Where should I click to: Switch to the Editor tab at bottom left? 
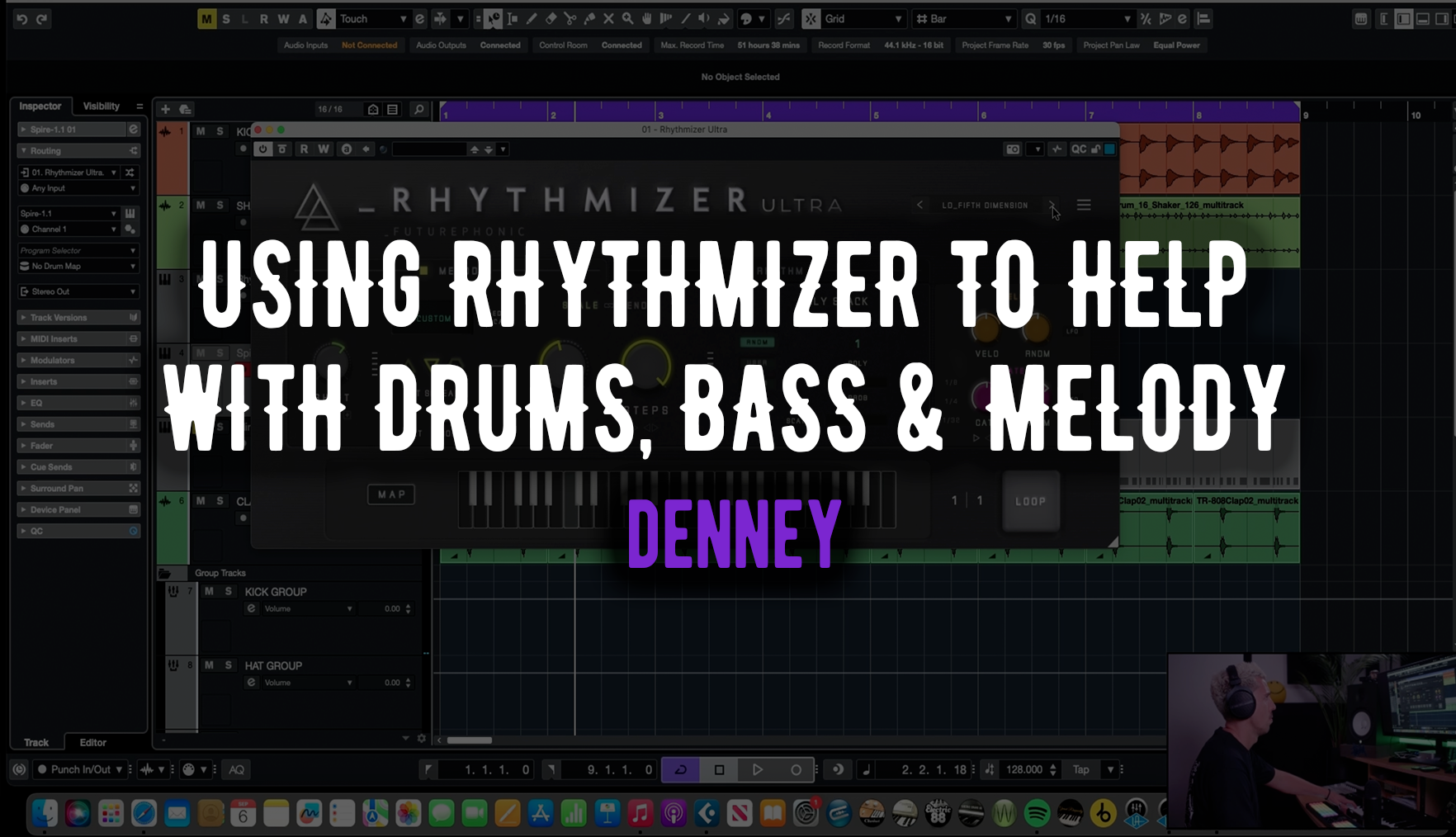(x=92, y=742)
